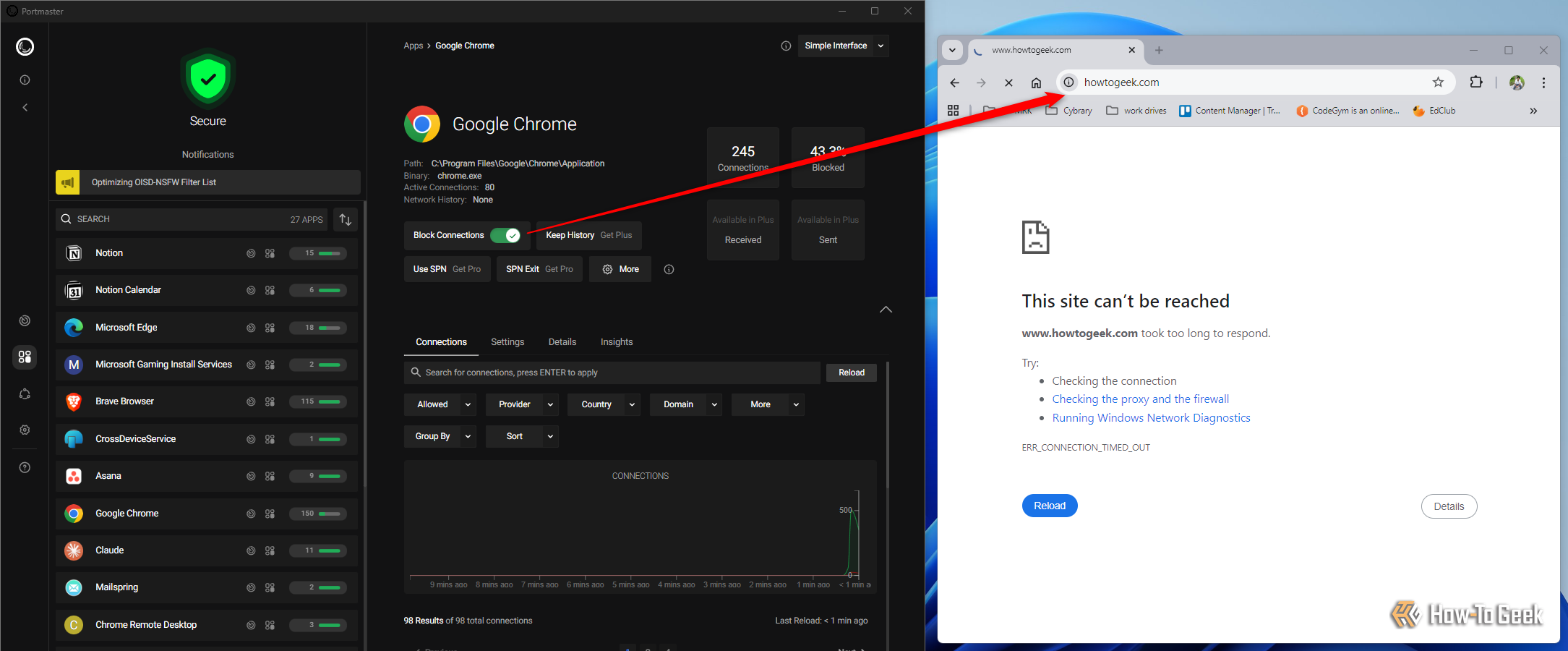The image size is (1568, 651).
Task: Click the Notion app icon
Action: coord(74,253)
